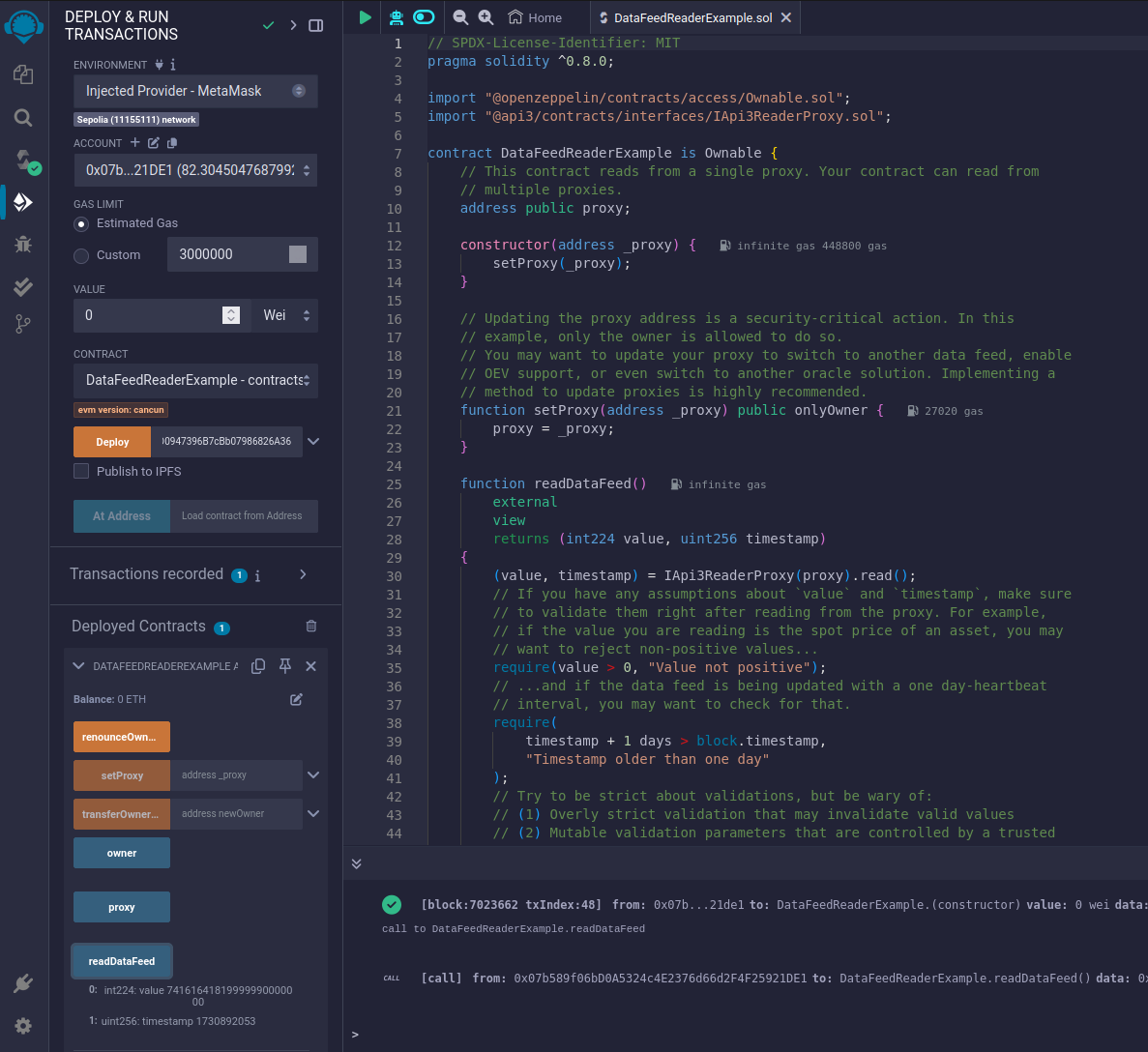Open the Plugin Manager icon
This screenshot has width=1148, height=1052.
pyautogui.click(x=23, y=983)
